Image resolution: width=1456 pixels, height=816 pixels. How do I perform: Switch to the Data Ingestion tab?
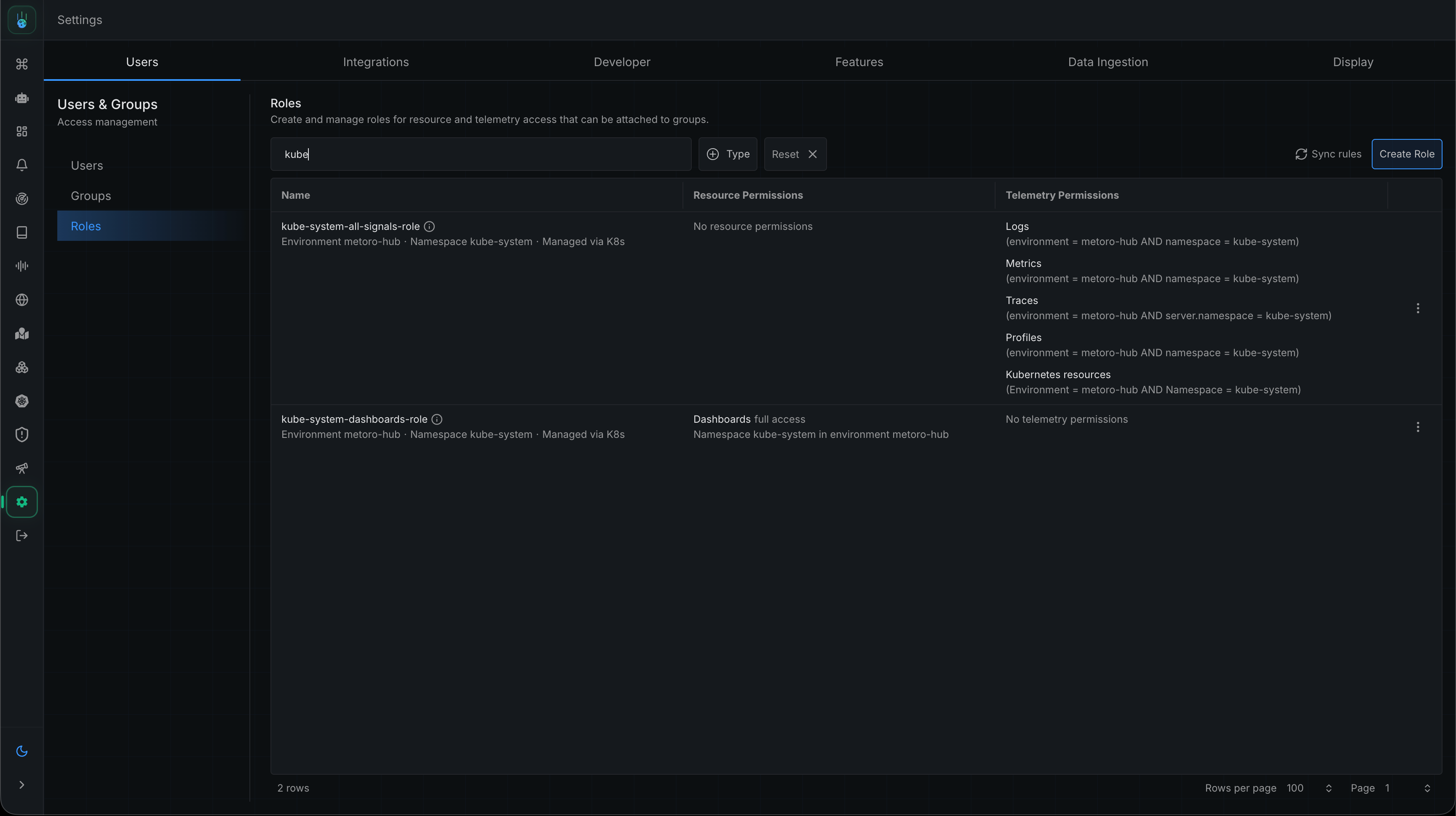pyautogui.click(x=1108, y=62)
